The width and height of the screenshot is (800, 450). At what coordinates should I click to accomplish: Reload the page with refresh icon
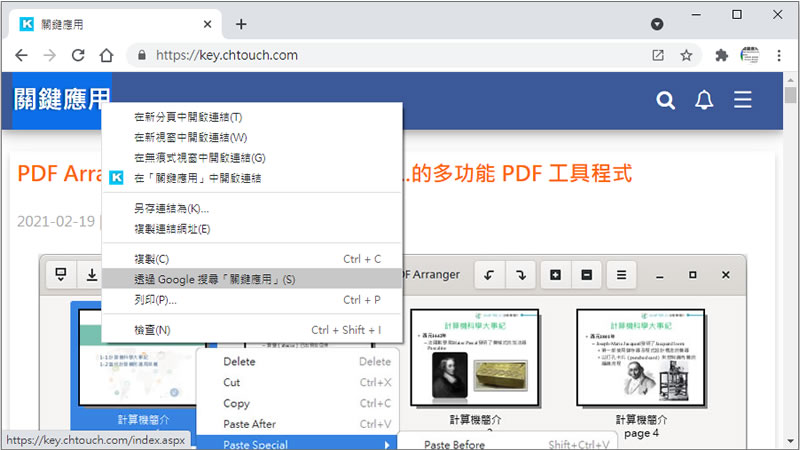coord(78,55)
